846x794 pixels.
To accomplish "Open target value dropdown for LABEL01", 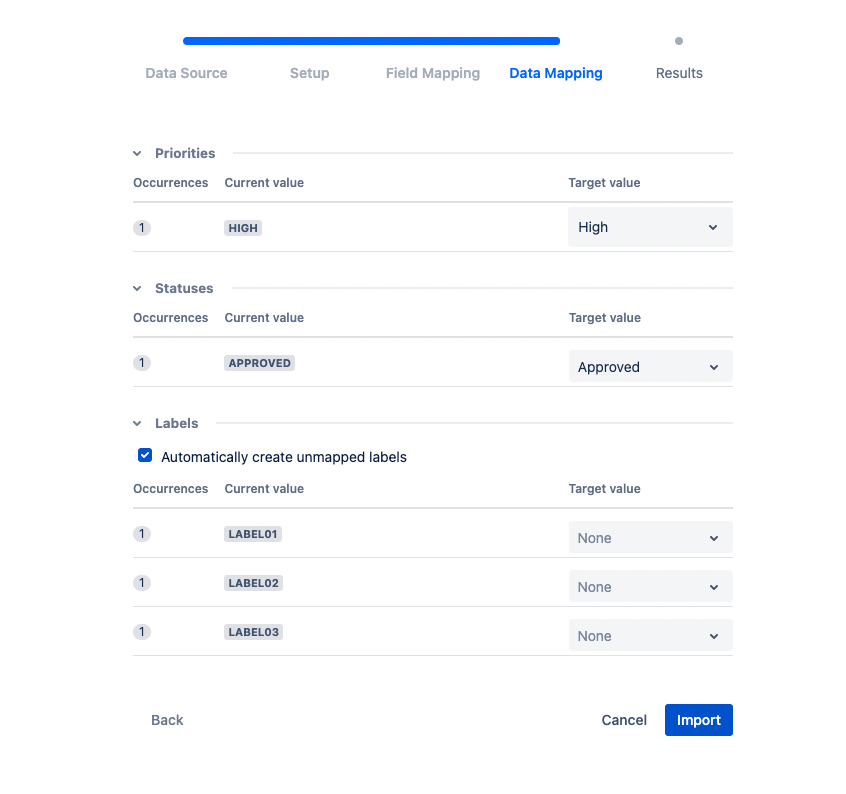I will 650,538.
